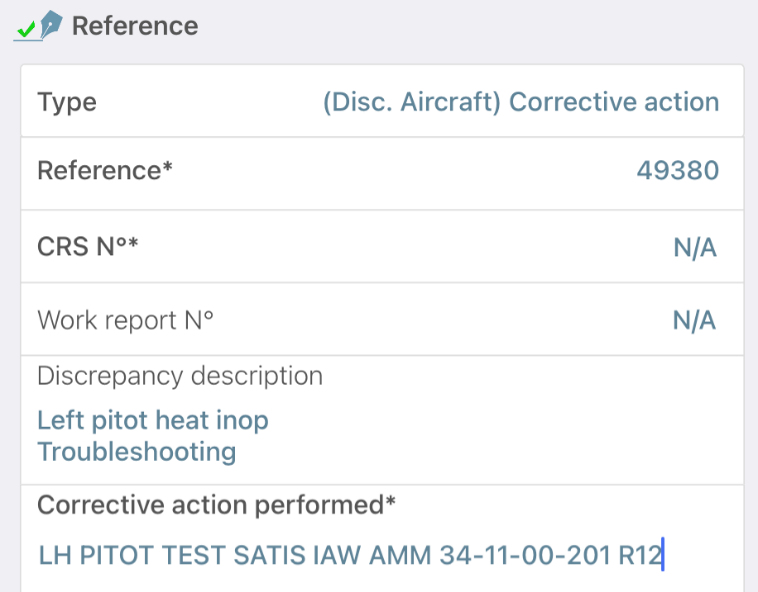758x592 pixels.
Task: Edit the CRS N° value N/A
Action: pyautogui.click(x=695, y=247)
